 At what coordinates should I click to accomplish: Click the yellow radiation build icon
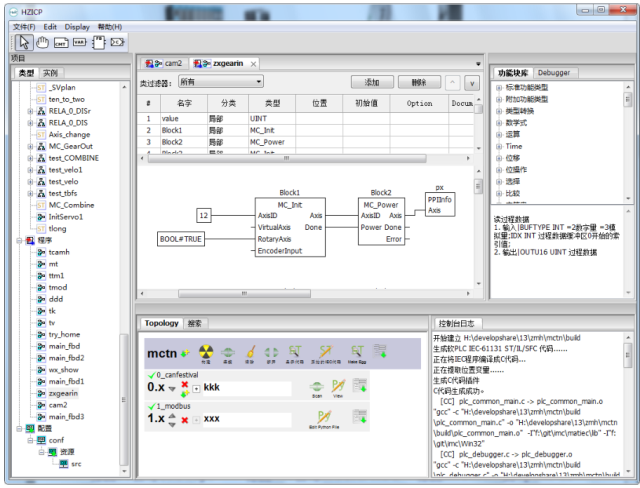(x=207, y=352)
